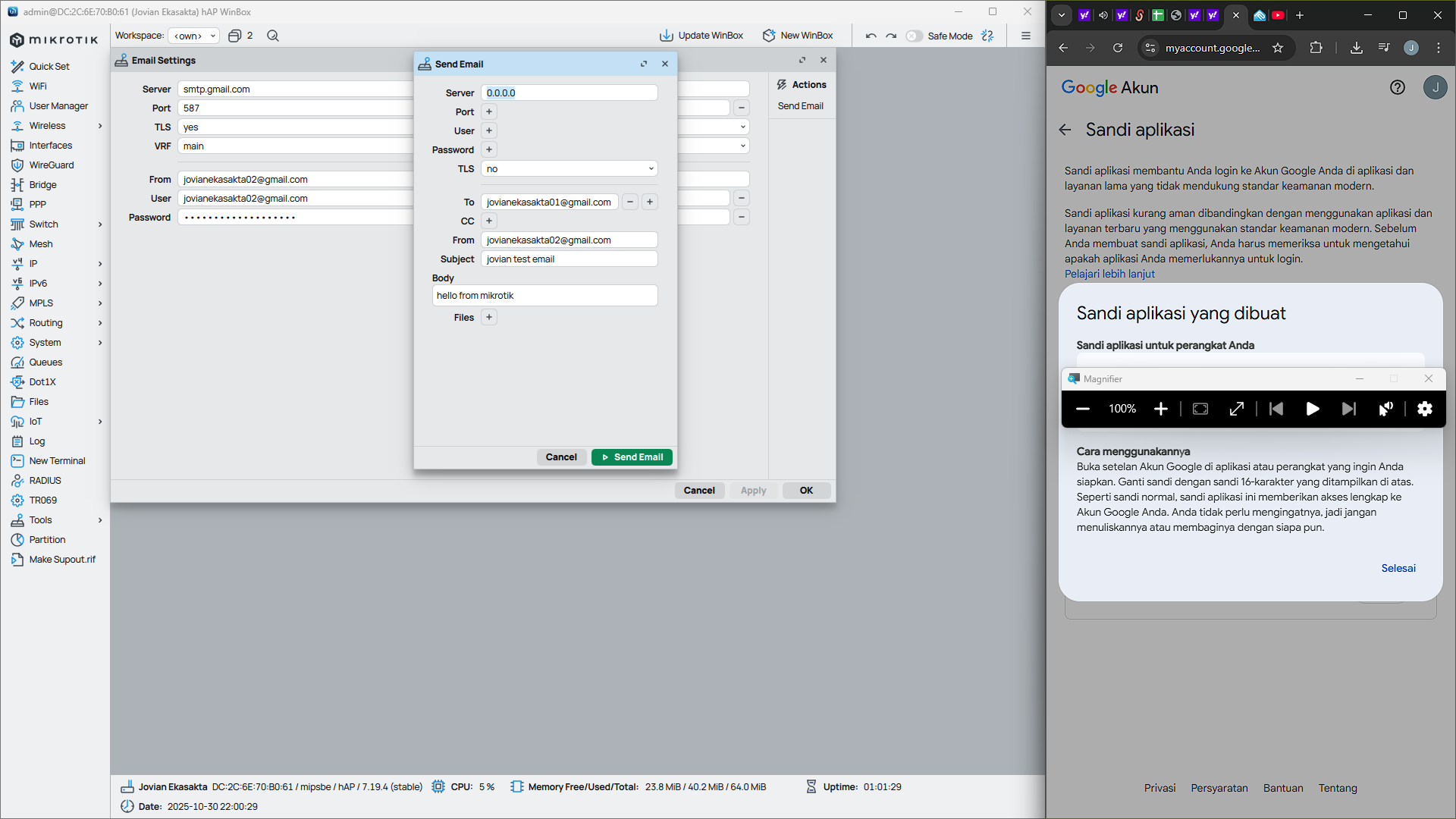Click the Mesh sidebar icon

pos(17,244)
